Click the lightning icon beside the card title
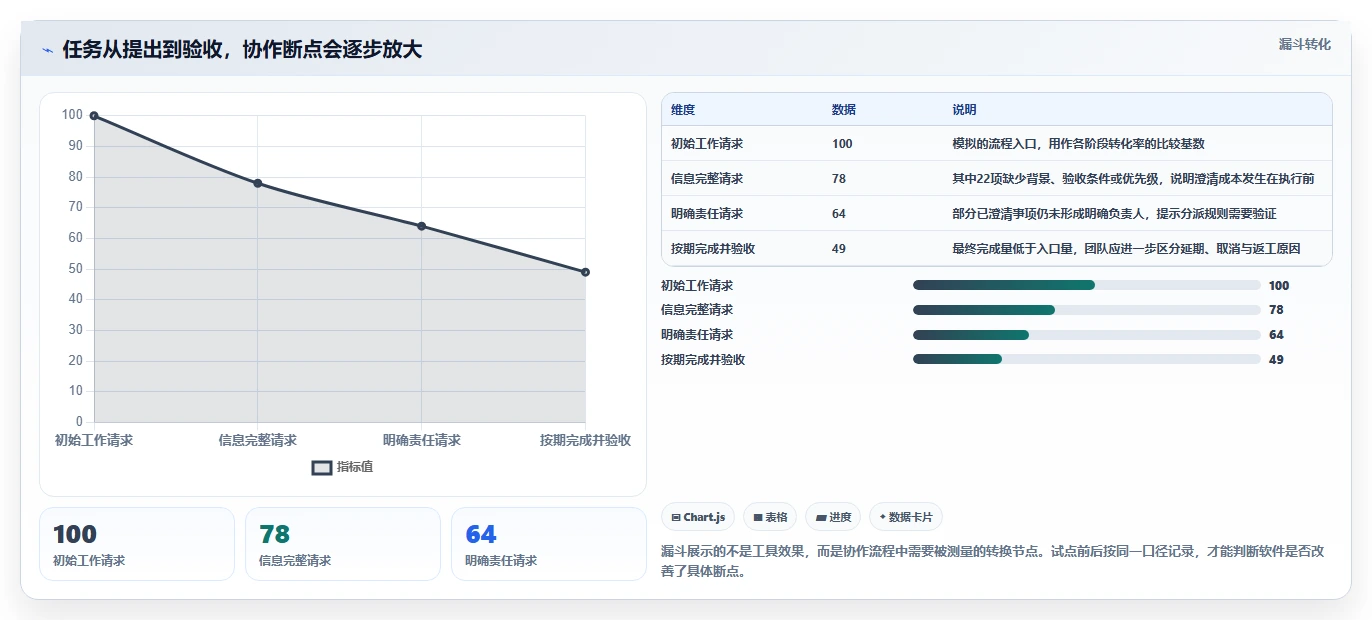Viewport: 1372px width, 620px height. pos(48,50)
